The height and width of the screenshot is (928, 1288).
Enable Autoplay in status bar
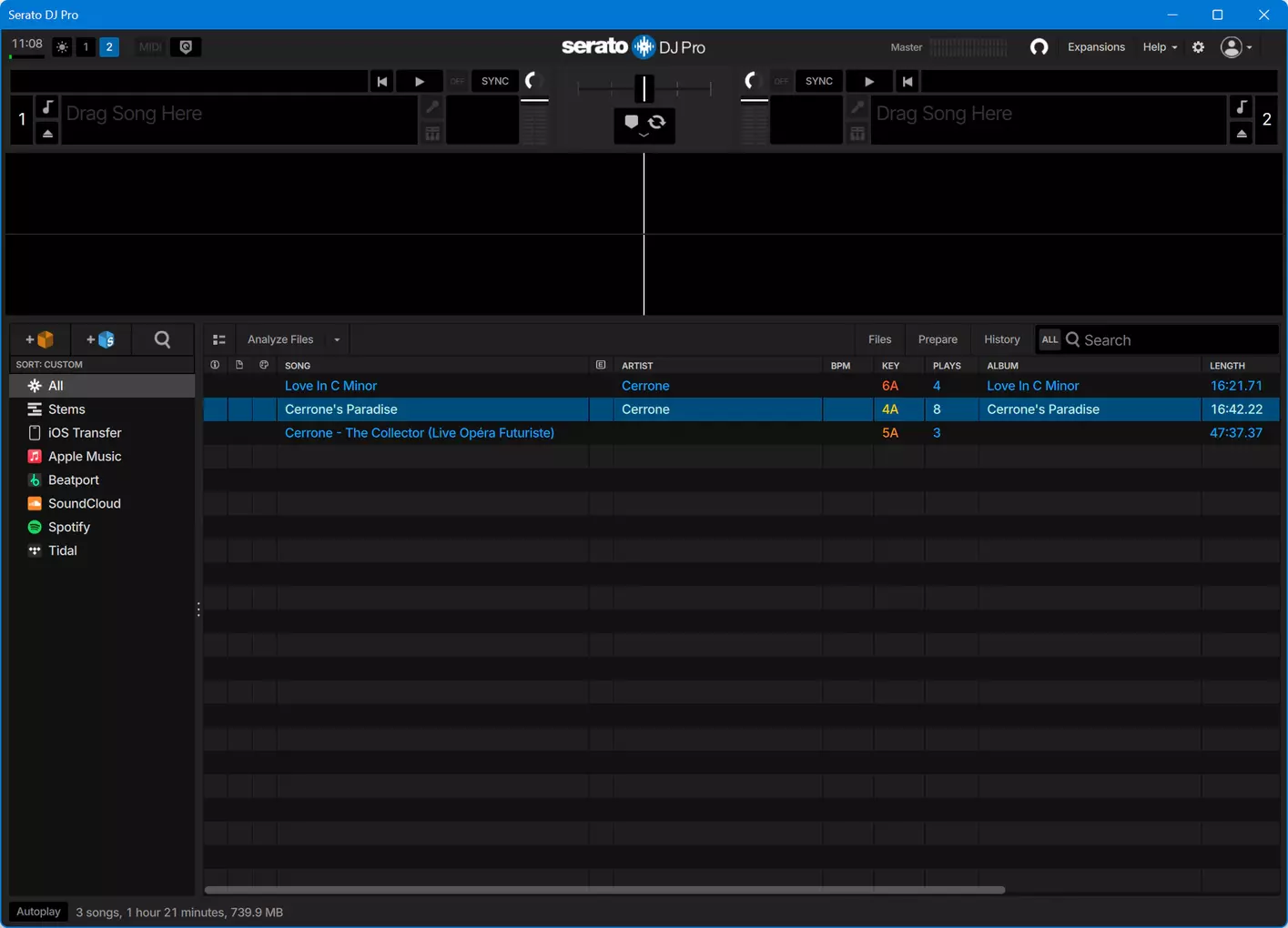click(x=38, y=912)
